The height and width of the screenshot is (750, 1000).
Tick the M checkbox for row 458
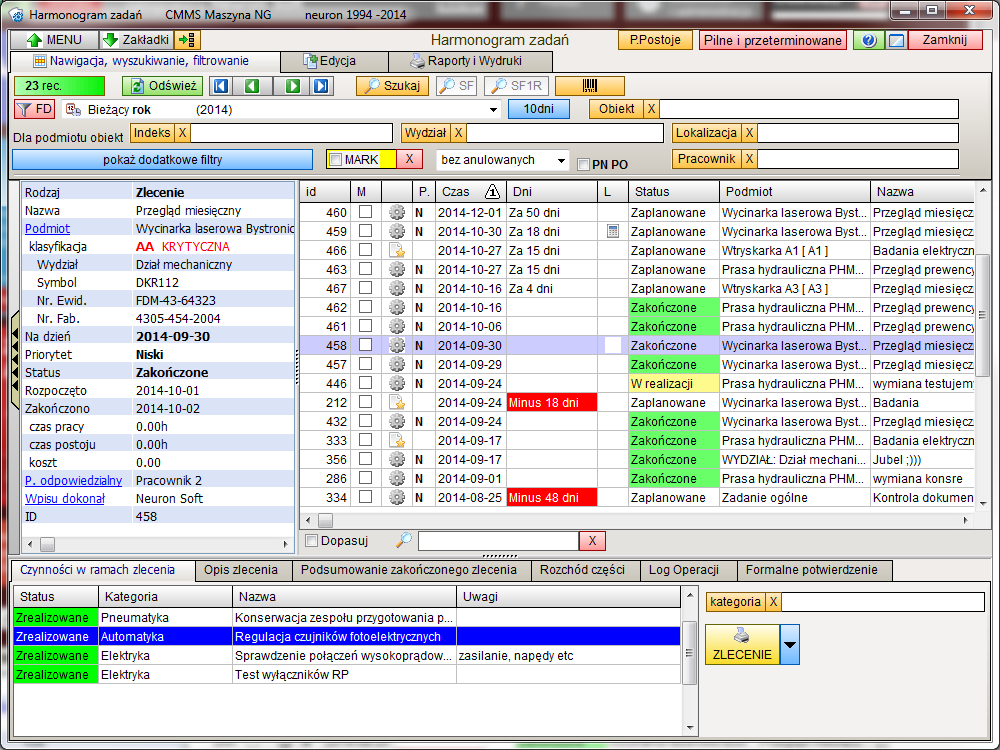pyautogui.click(x=365, y=345)
